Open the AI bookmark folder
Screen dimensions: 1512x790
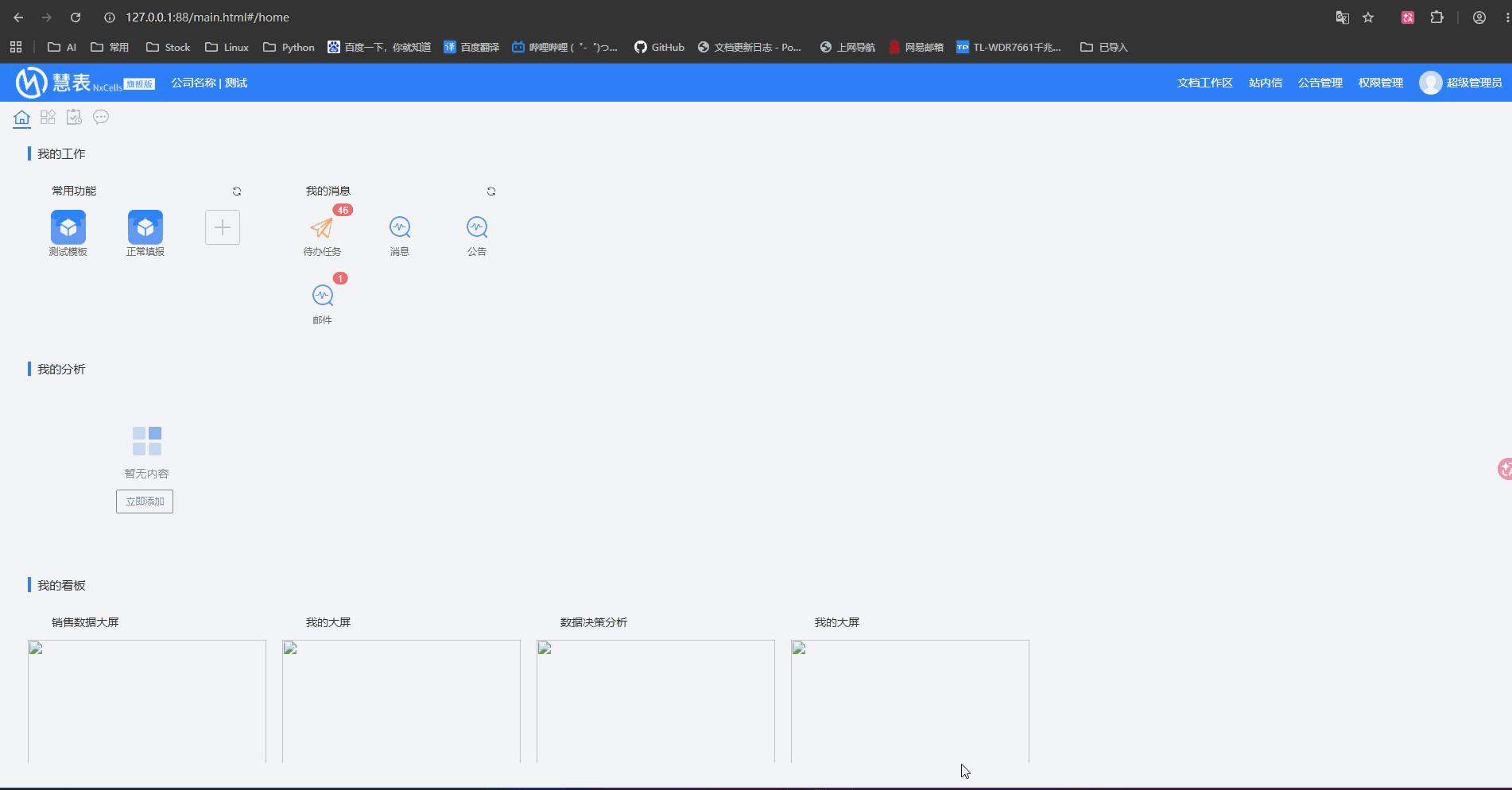(x=62, y=47)
